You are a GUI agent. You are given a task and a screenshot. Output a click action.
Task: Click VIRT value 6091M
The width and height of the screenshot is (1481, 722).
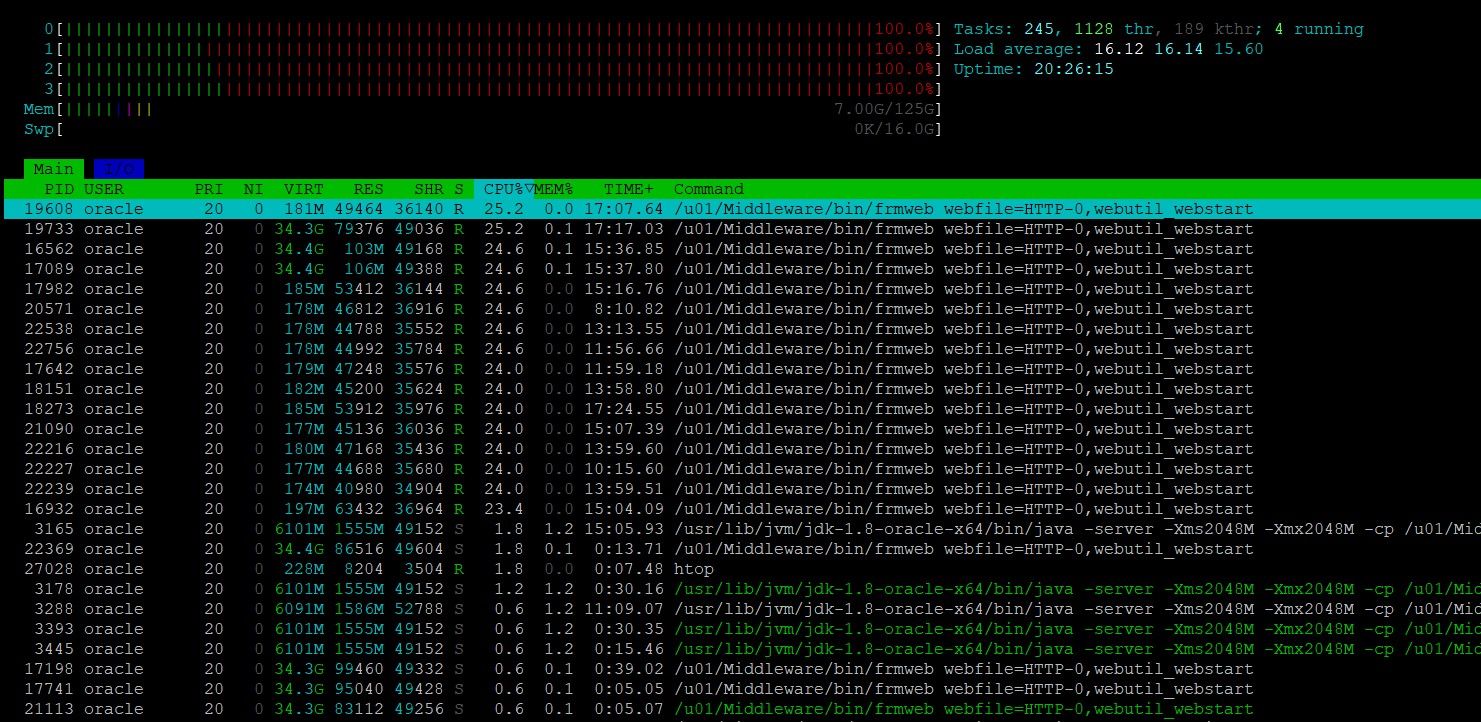pos(299,609)
